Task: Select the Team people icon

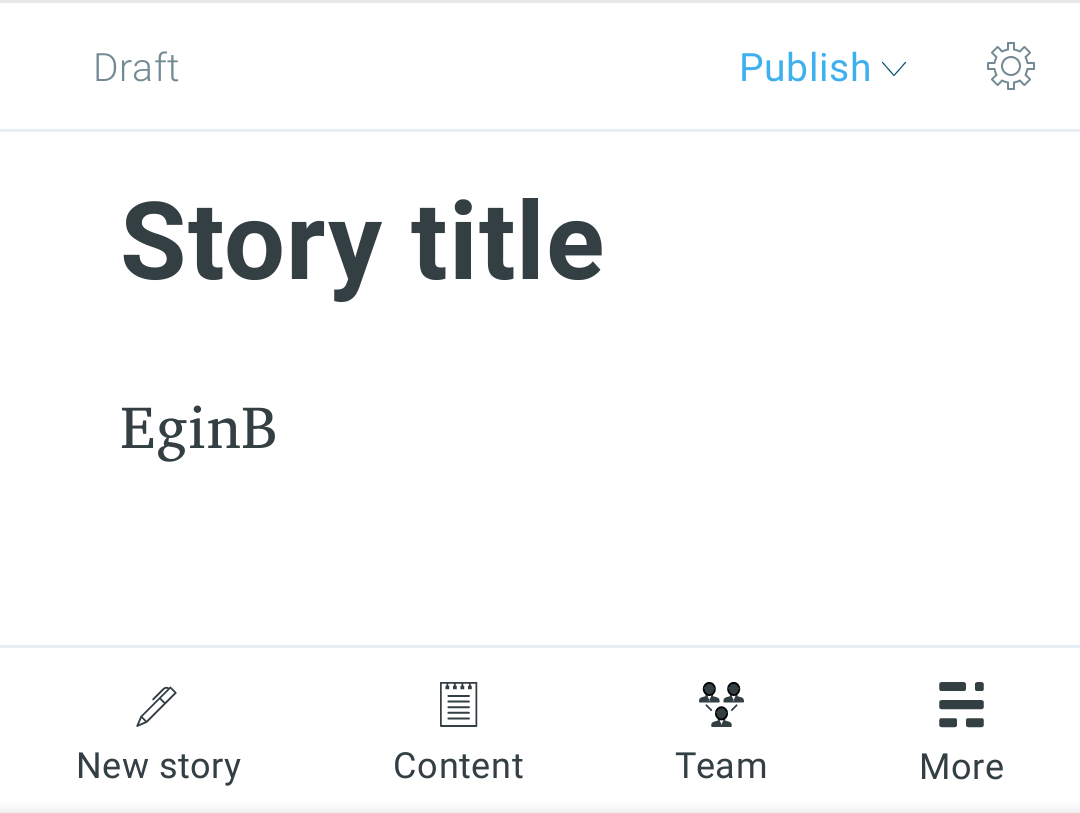Action: coord(721,704)
